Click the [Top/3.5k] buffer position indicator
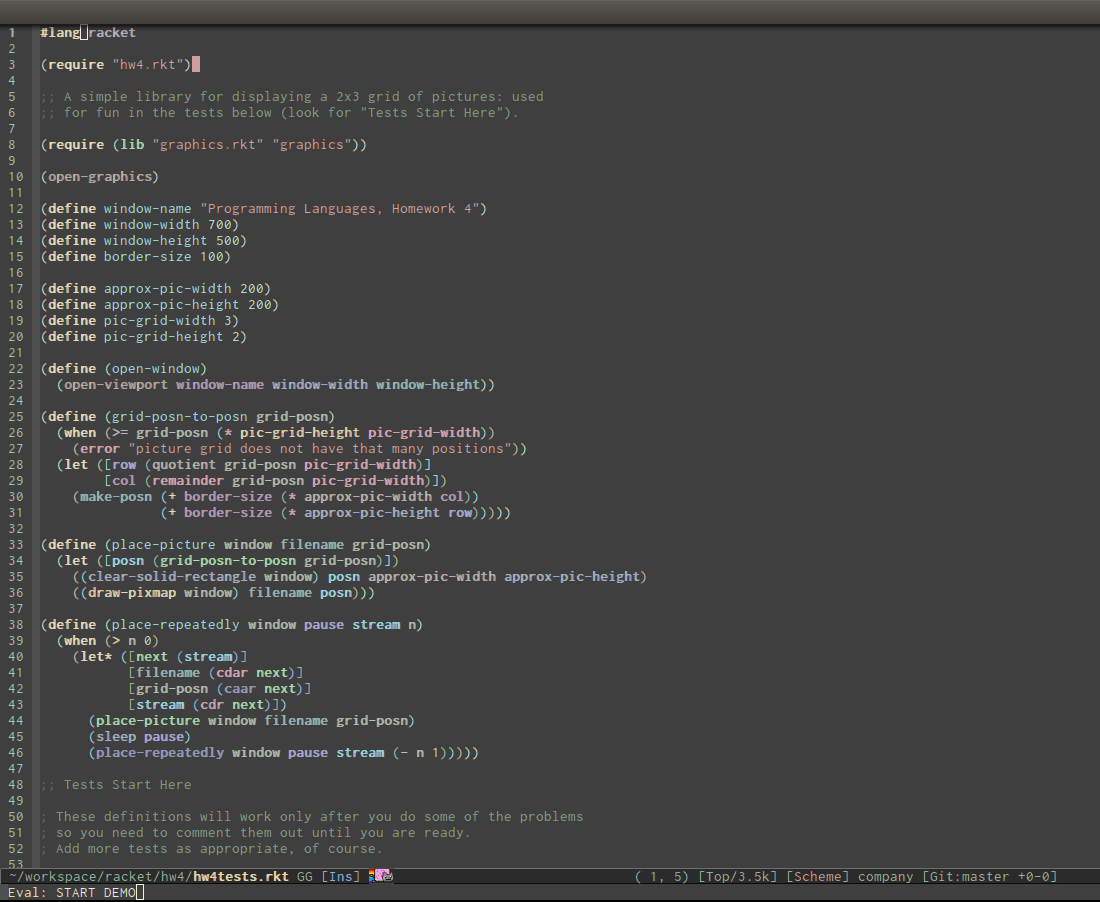 click(737, 876)
